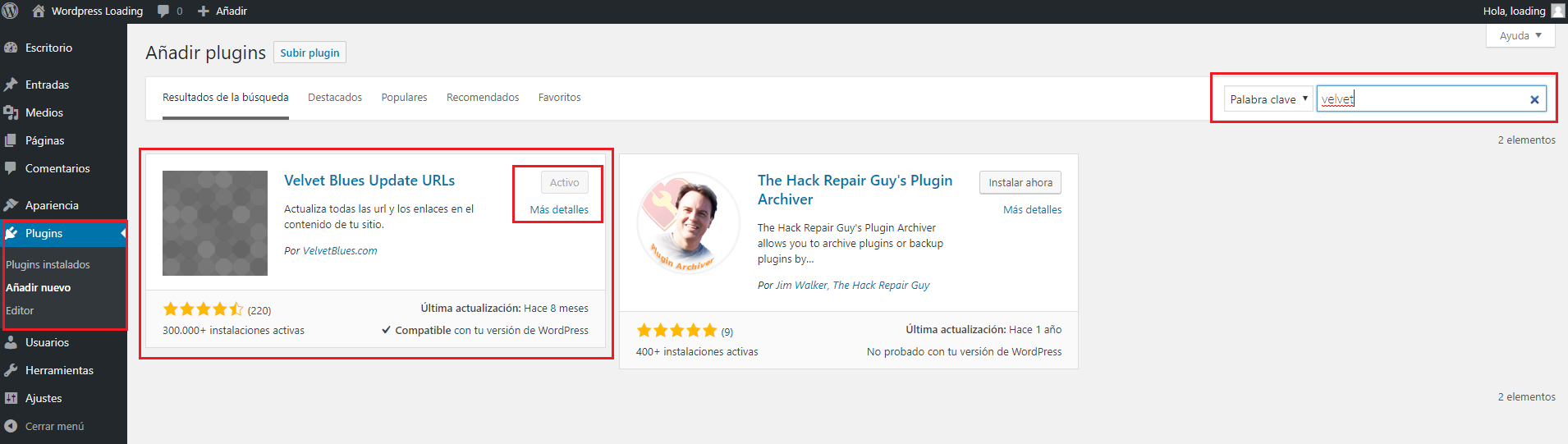1568x444 pixels.
Task: Click the Usuarios person icon
Action: click(x=11, y=342)
